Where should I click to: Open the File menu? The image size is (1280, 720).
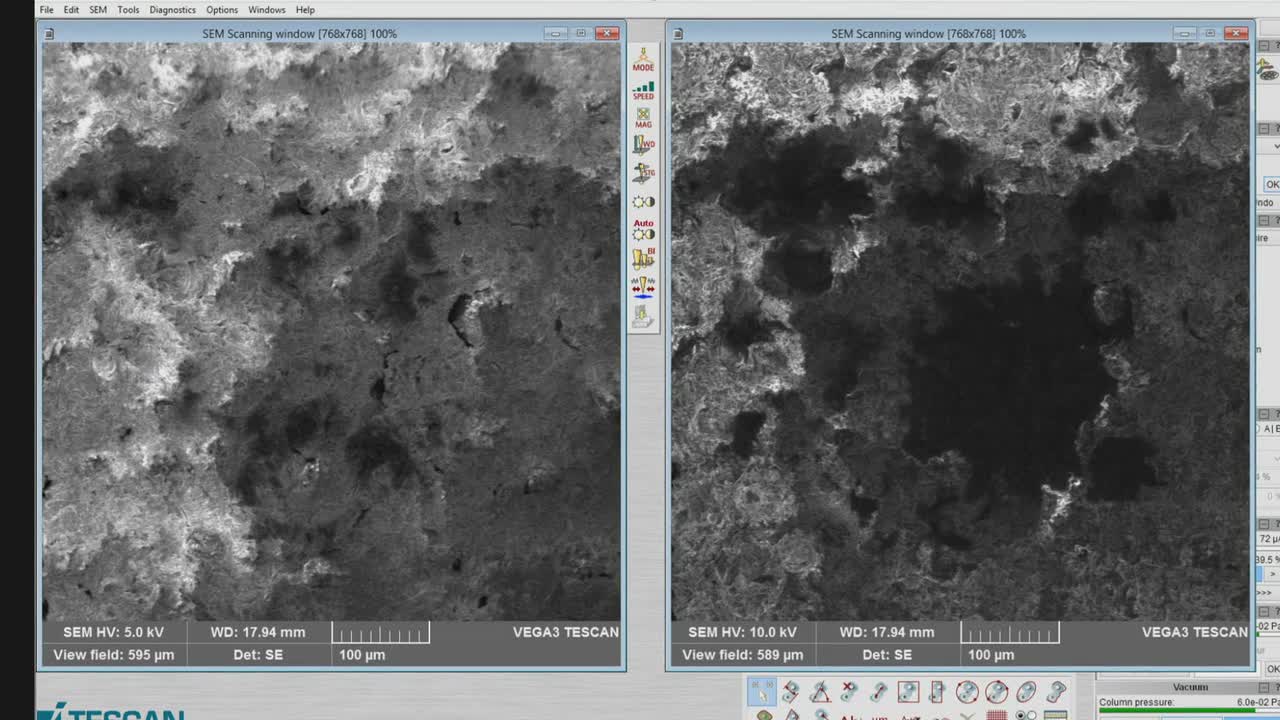click(46, 10)
